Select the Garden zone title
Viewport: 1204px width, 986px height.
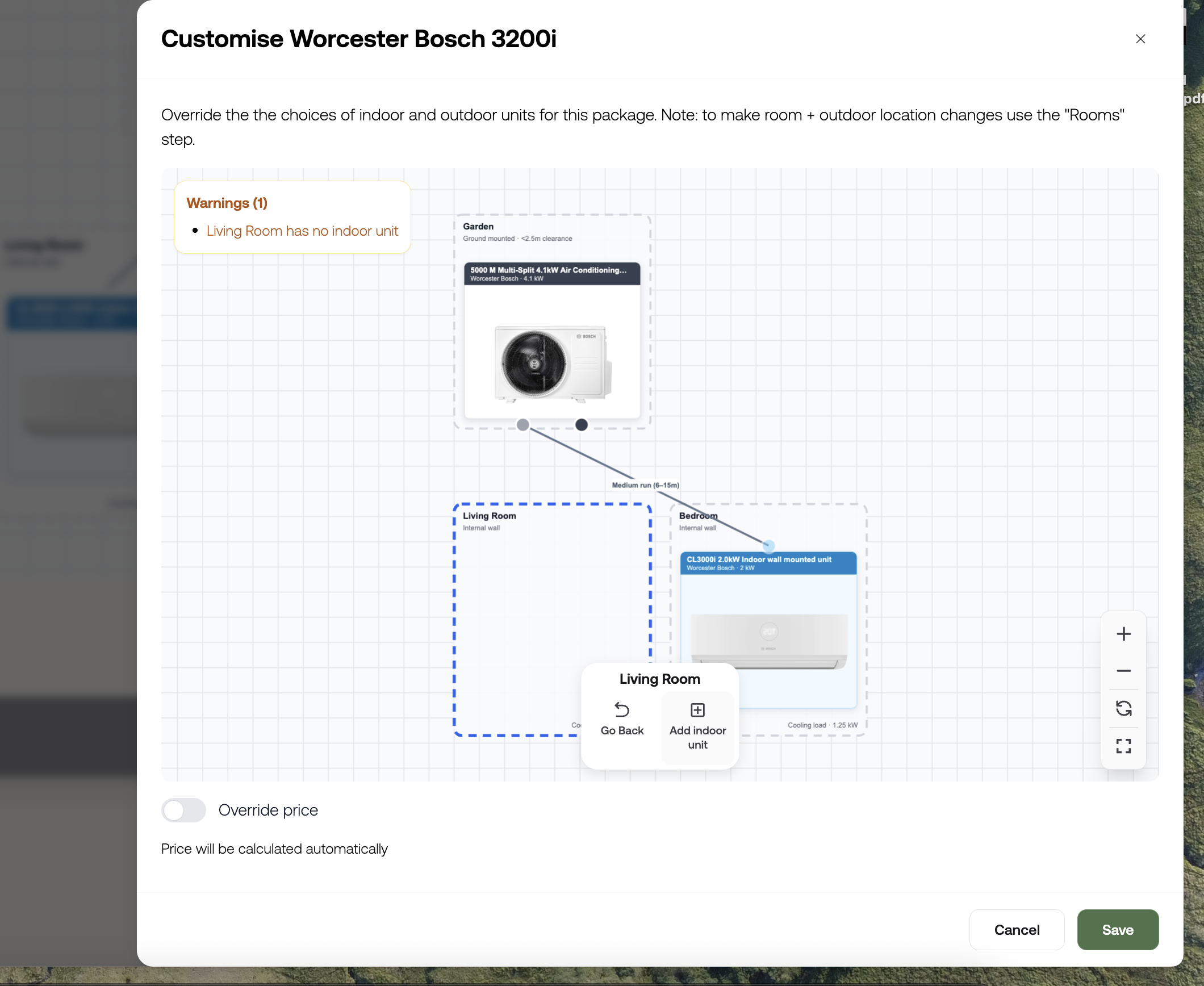478,226
